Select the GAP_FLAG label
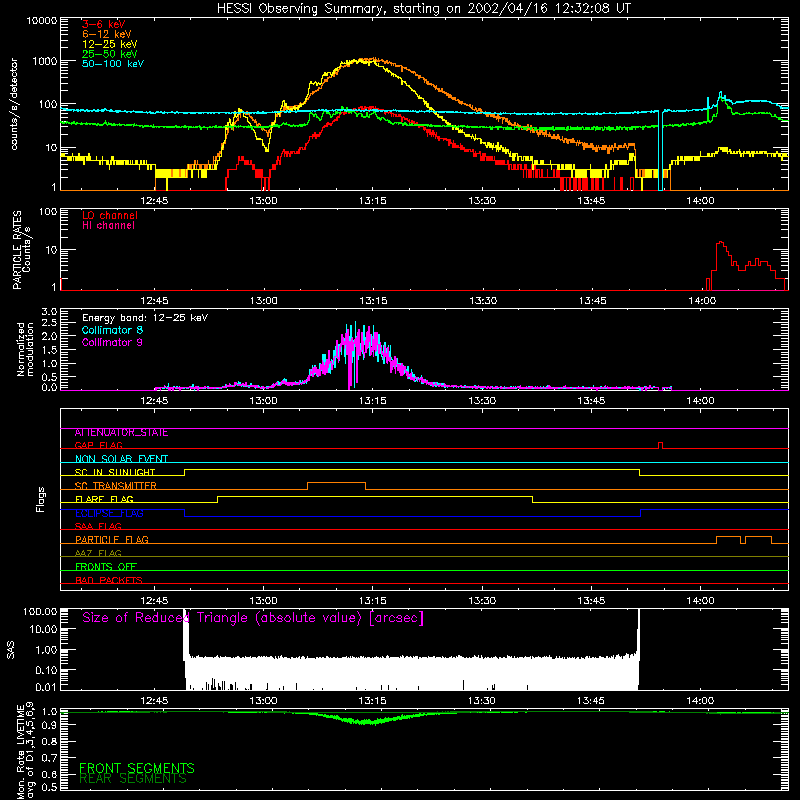 98,445
